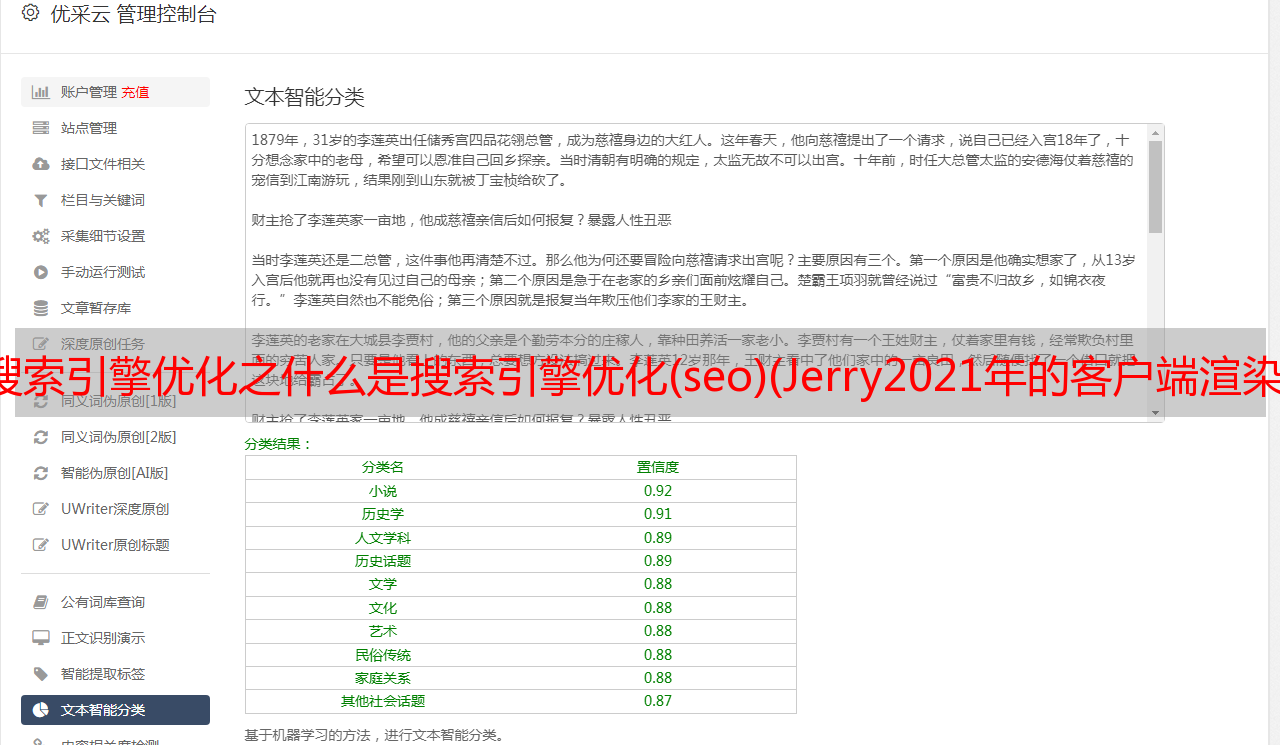This screenshot has height=745, width=1280.
Task: Click the 0.91 confidence value
Action: coord(658,514)
